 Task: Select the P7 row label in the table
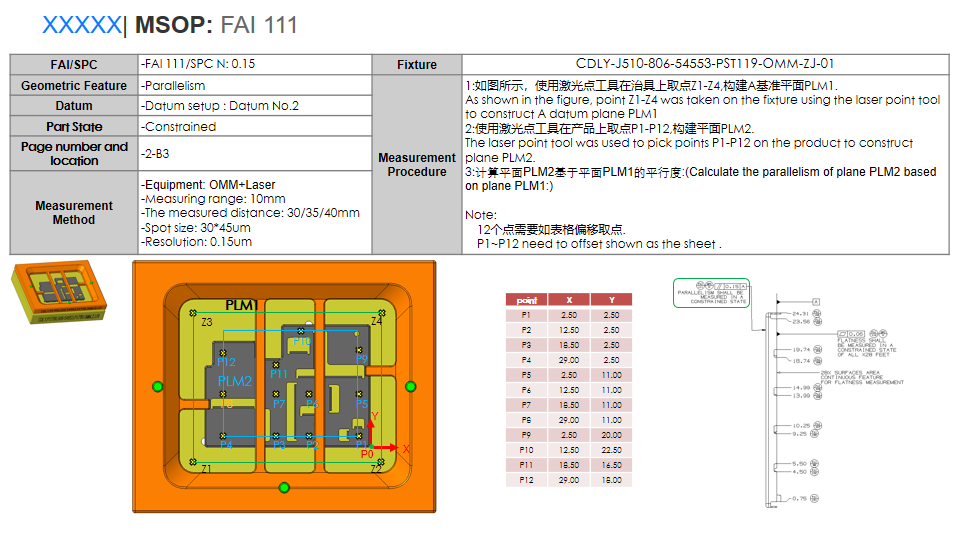tap(526, 404)
